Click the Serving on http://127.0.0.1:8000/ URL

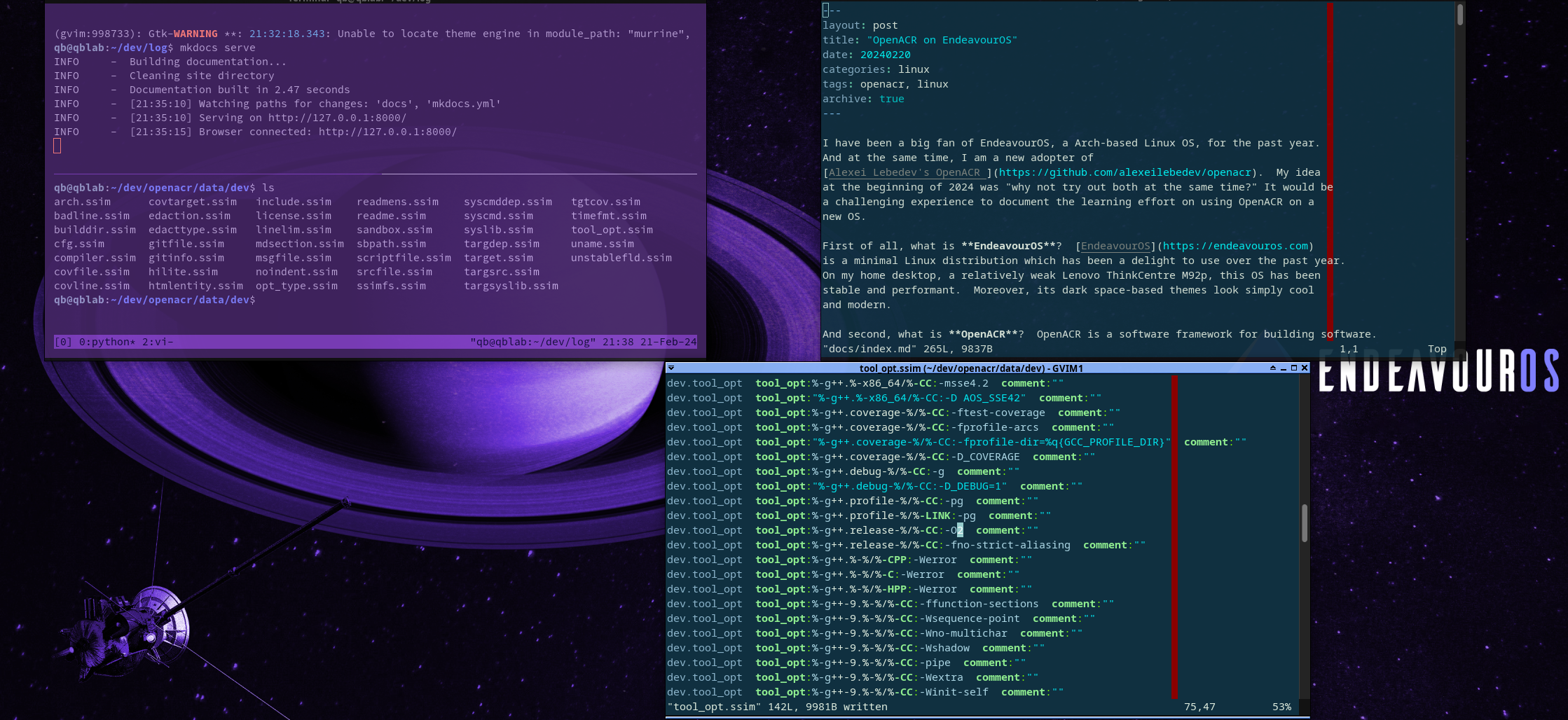click(337, 118)
